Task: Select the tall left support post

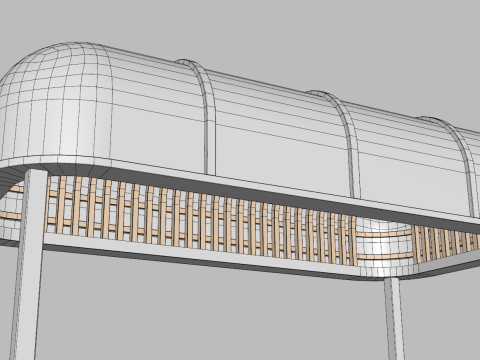Action: [x=28, y=265]
